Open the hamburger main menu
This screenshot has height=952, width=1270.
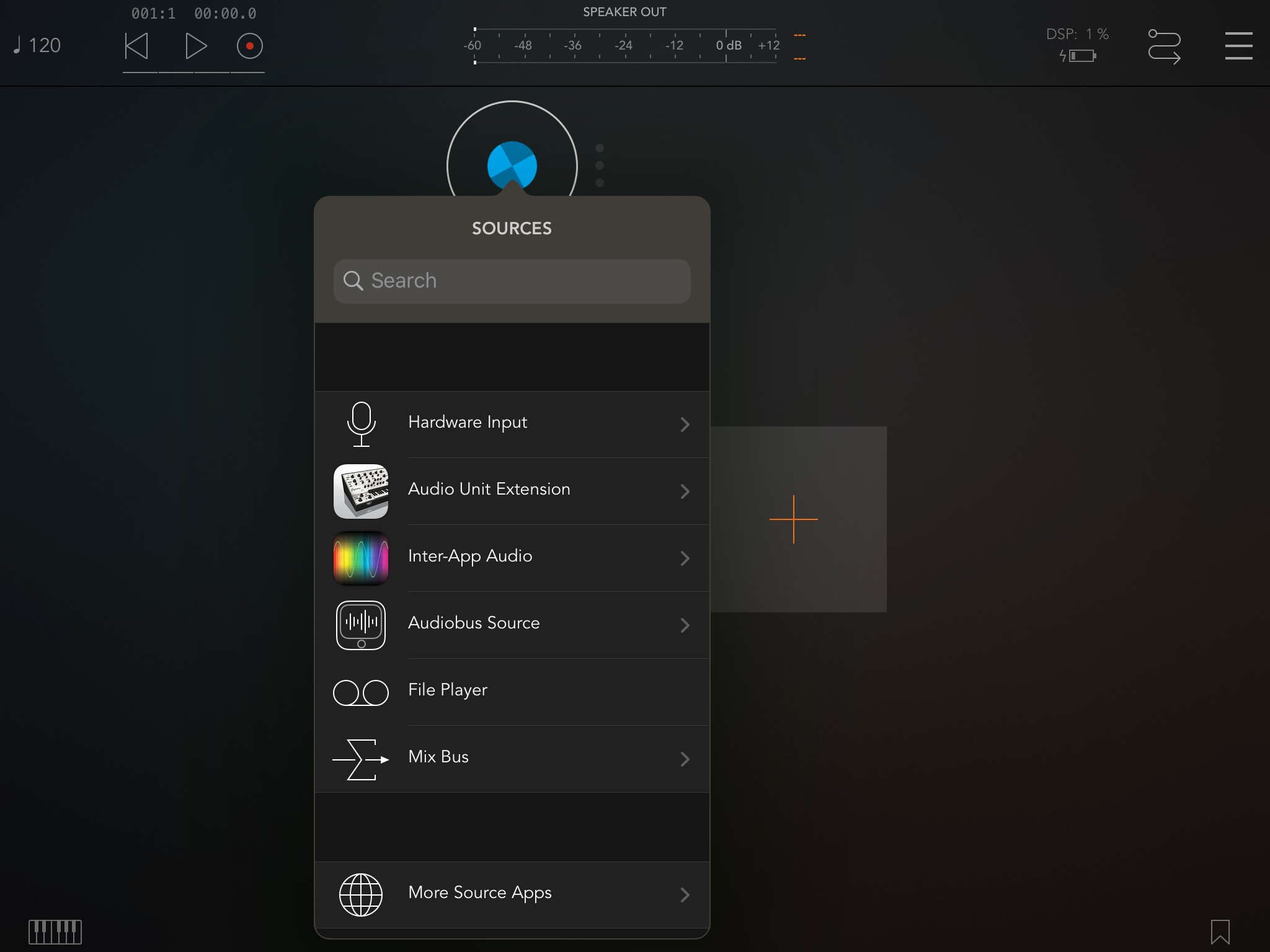(x=1238, y=46)
